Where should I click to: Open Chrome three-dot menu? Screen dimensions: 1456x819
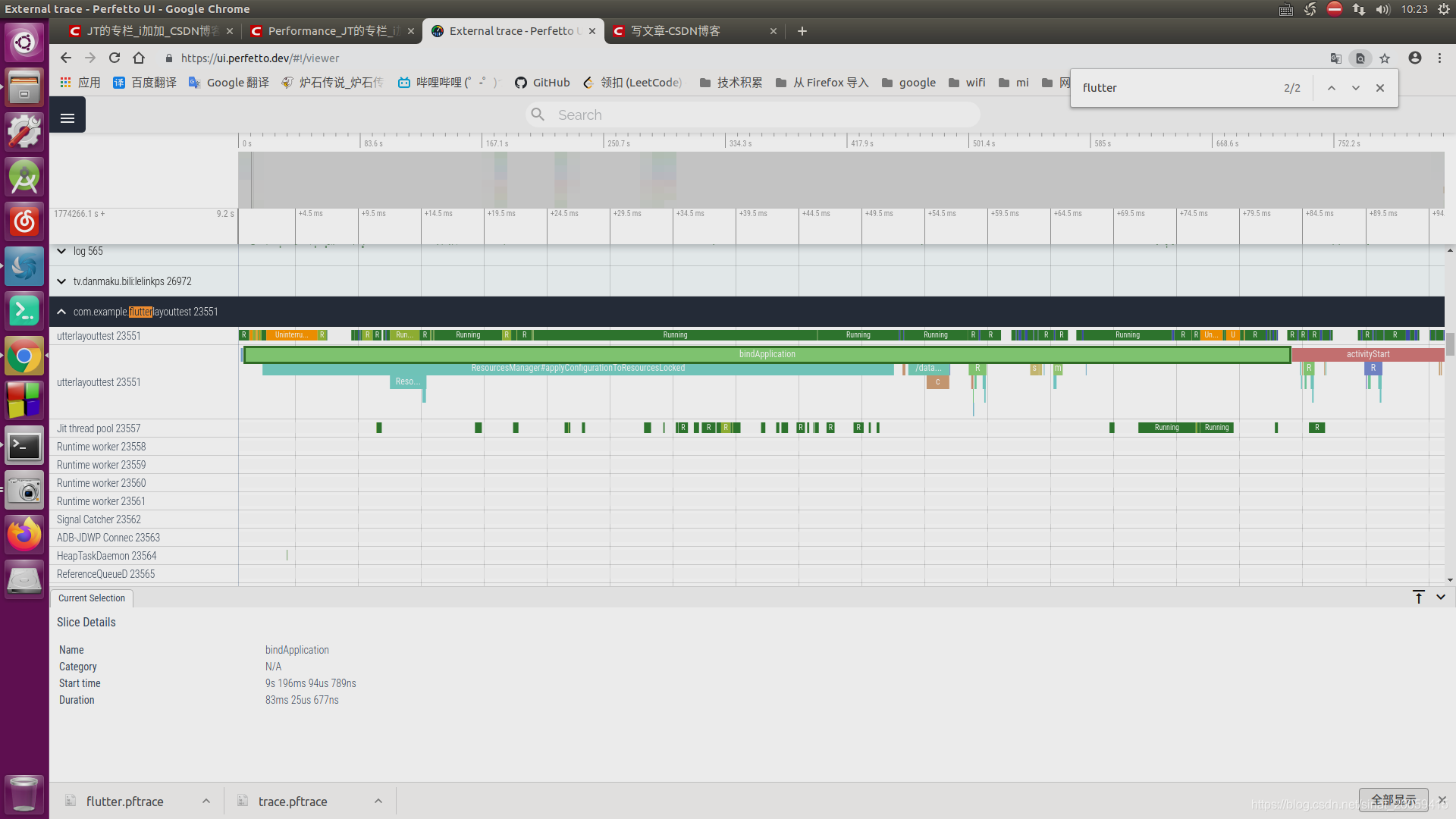[1439, 58]
